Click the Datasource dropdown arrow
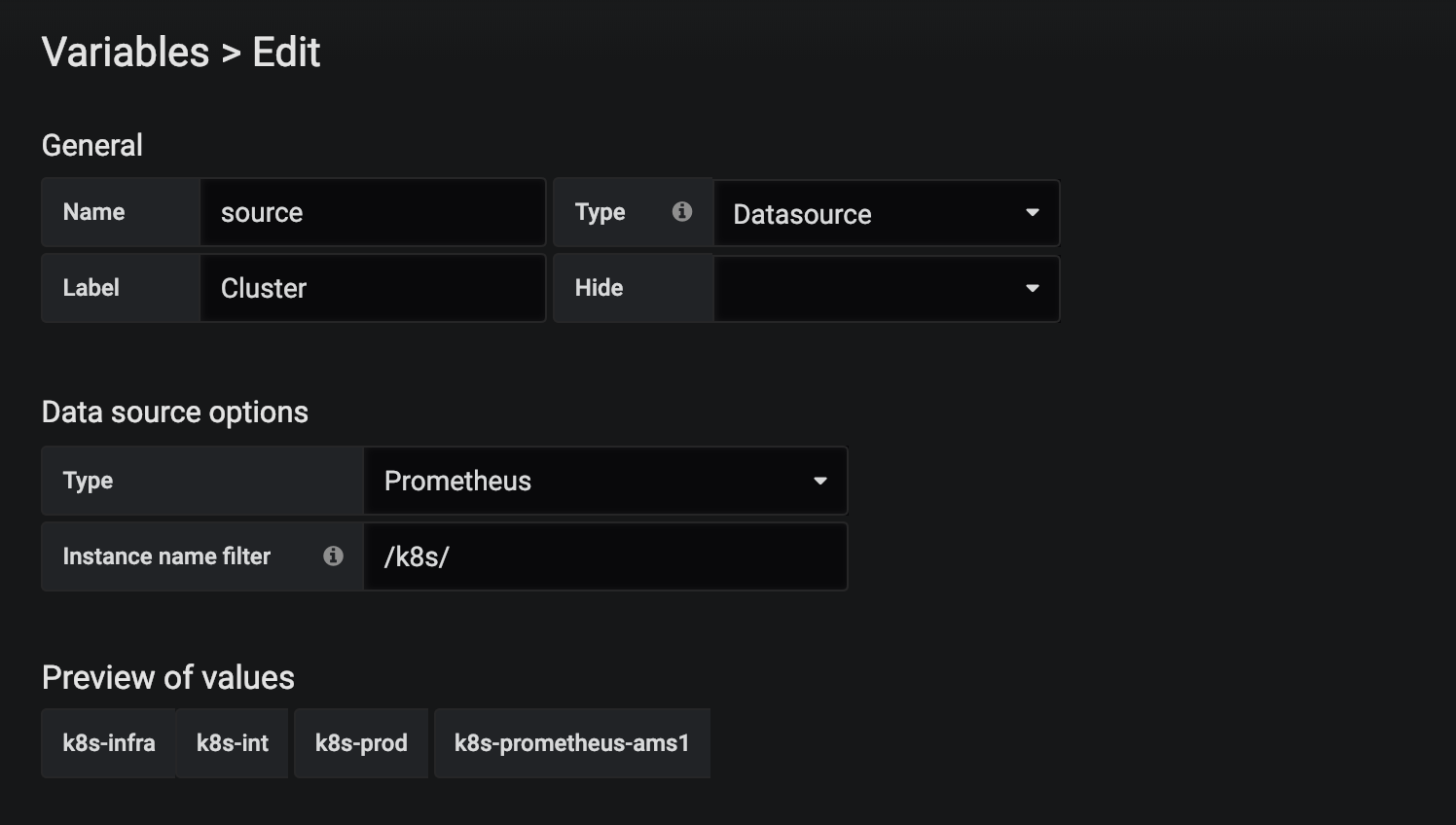The image size is (1456, 825). [x=1032, y=213]
